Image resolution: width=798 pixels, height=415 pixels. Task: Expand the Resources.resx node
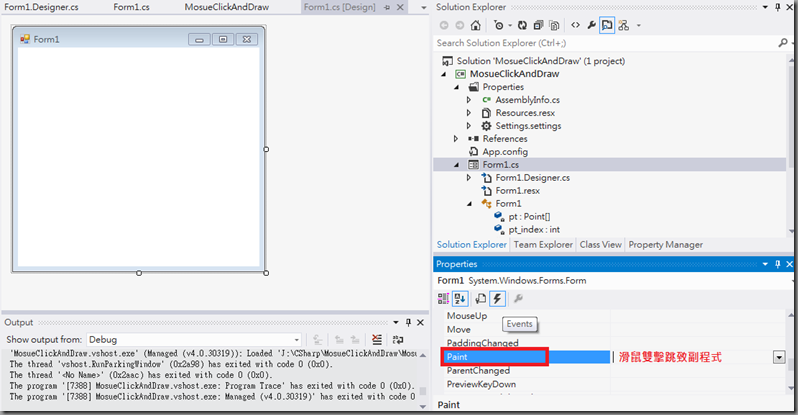click(469, 113)
